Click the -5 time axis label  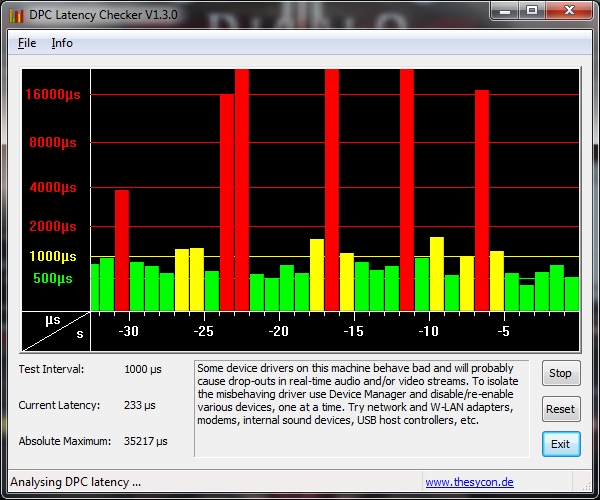pos(504,331)
